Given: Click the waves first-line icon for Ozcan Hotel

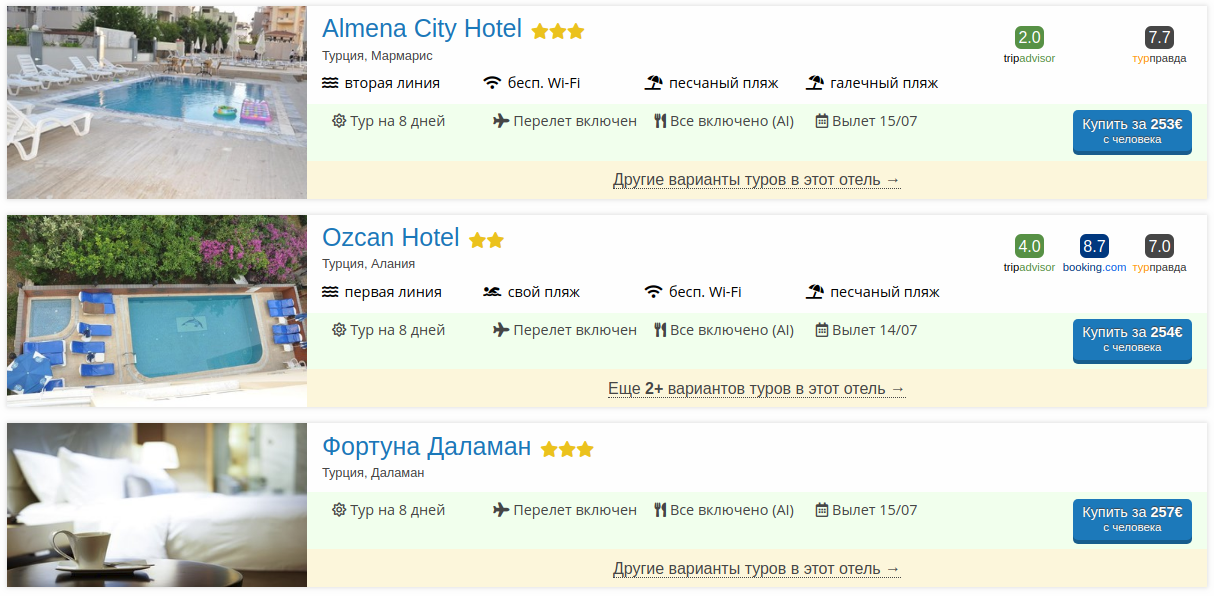Looking at the screenshot, I should coord(330,292).
